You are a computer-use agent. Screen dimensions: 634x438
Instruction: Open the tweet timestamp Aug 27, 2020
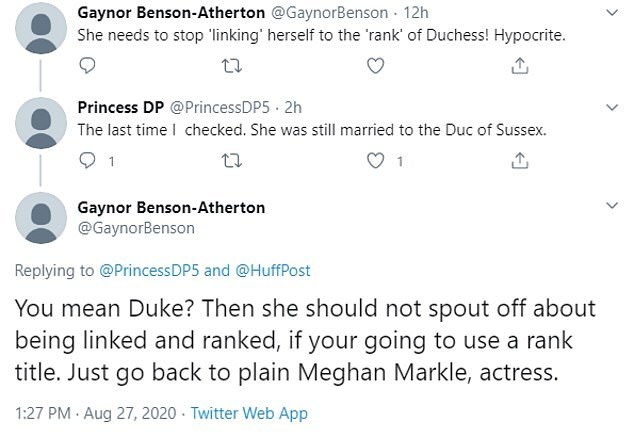click(x=95, y=413)
